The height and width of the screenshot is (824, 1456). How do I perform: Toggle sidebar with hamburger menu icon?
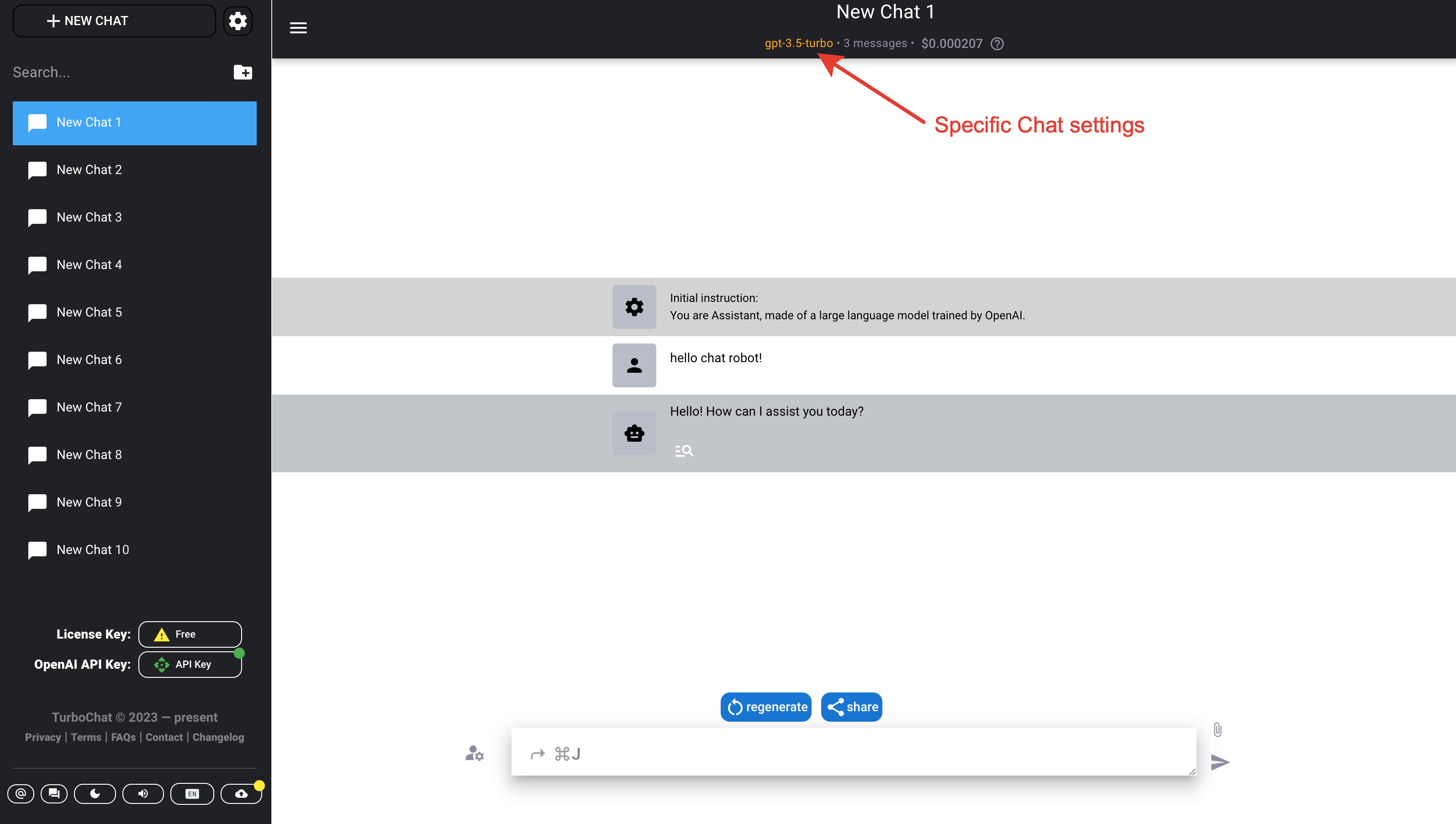[298, 28]
